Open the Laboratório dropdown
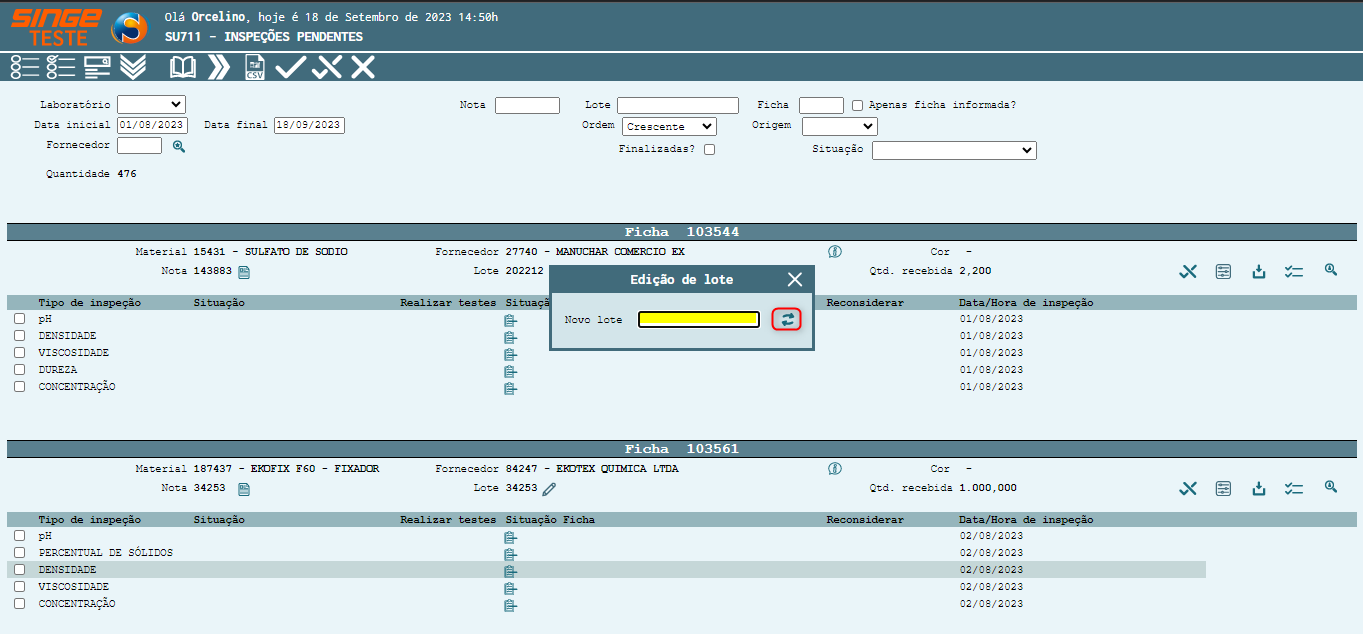Viewport: 1363px width, 634px height. point(151,104)
